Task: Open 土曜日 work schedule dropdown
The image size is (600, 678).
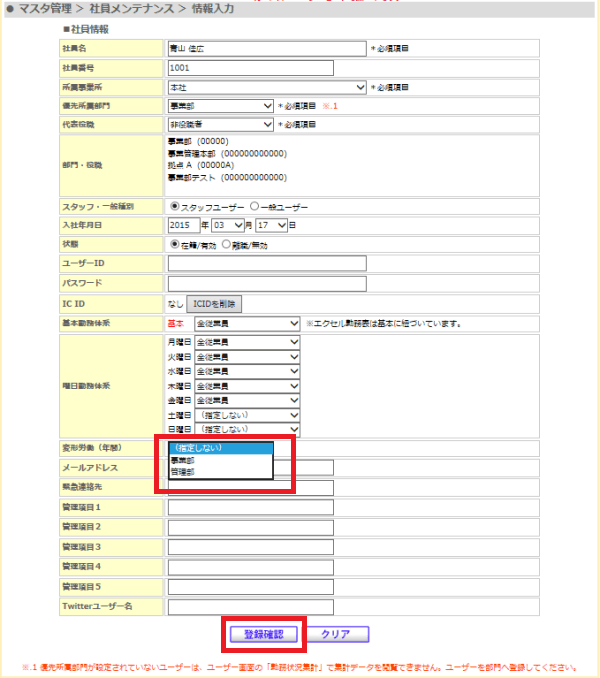Action: 247,415
